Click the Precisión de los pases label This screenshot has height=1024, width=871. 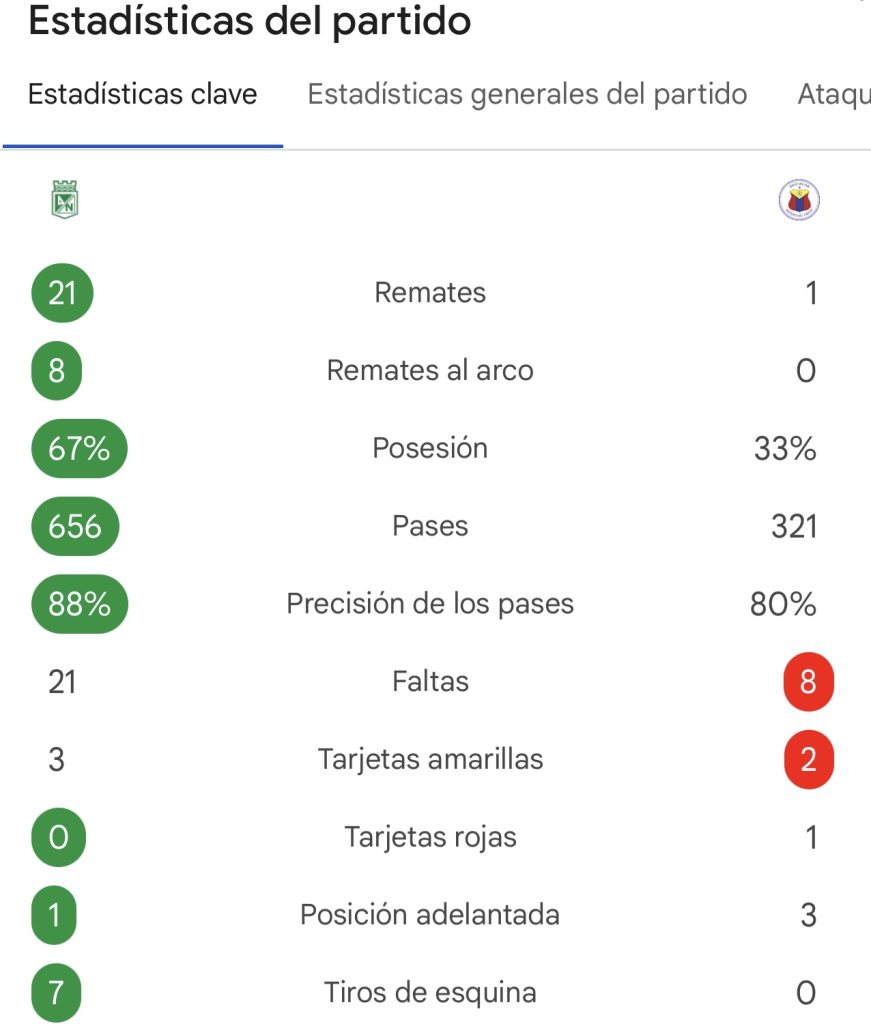pyautogui.click(x=430, y=603)
